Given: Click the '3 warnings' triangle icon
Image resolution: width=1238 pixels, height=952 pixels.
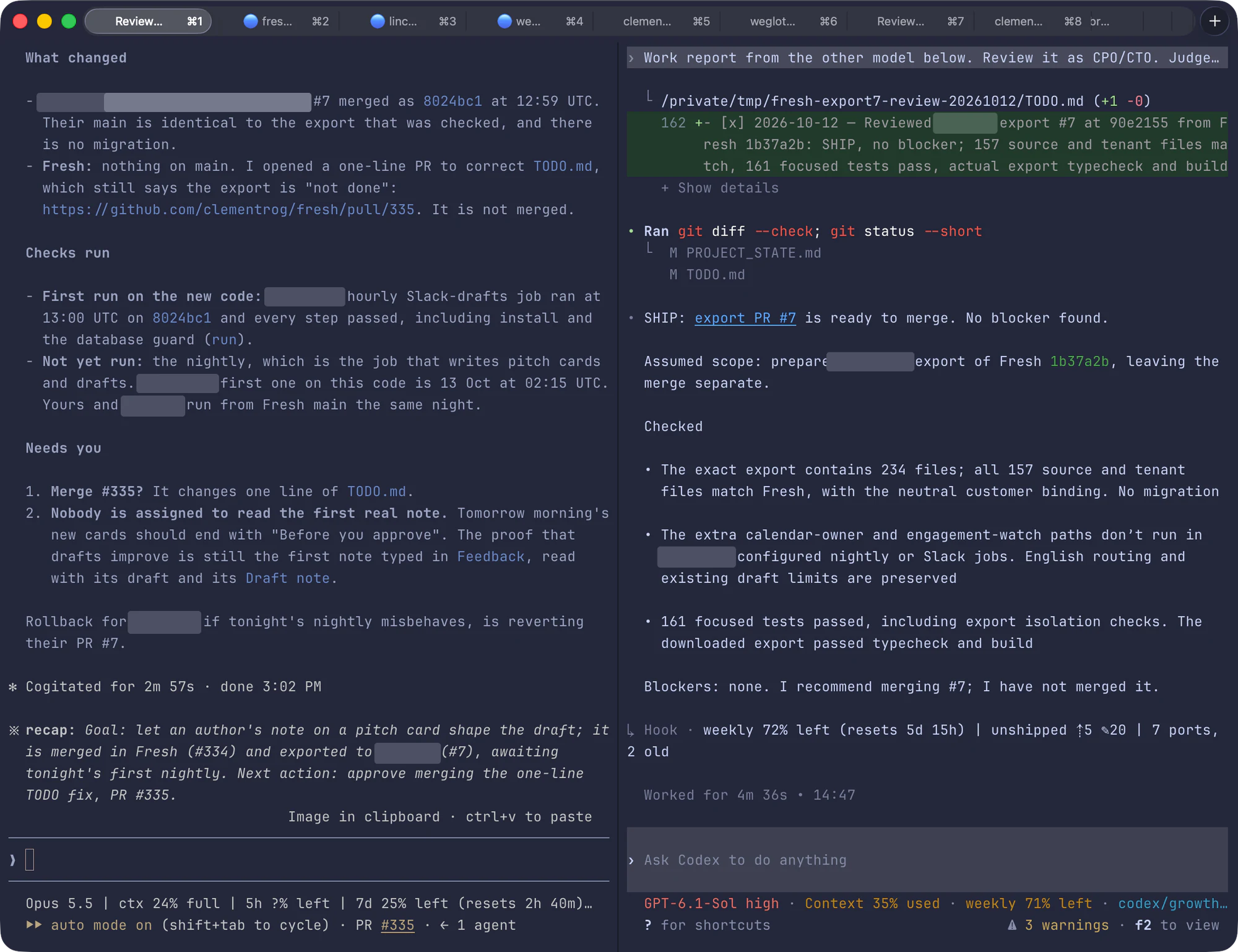Looking at the screenshot, I should pyautogui.click(x=1012, y=925).
